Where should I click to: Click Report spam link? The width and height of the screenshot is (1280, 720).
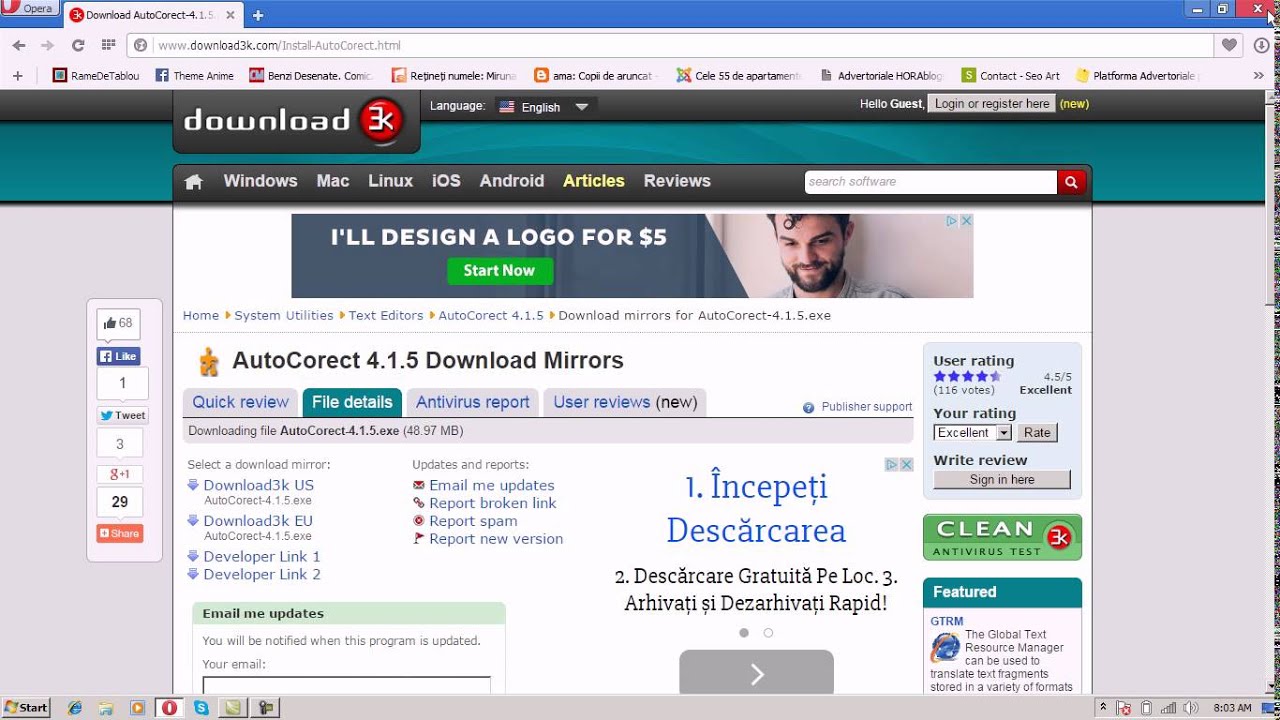pyautogui.click(x=473, y=521)
